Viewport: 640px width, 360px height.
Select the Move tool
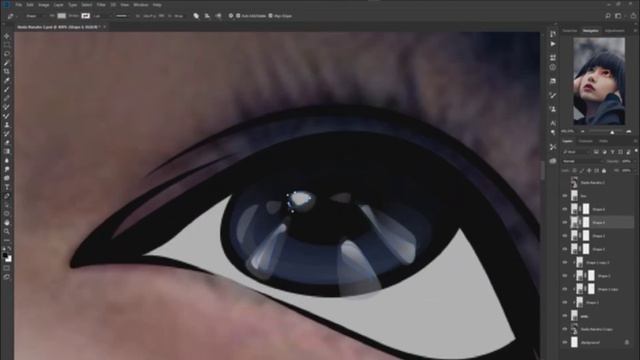pos(7,36)
